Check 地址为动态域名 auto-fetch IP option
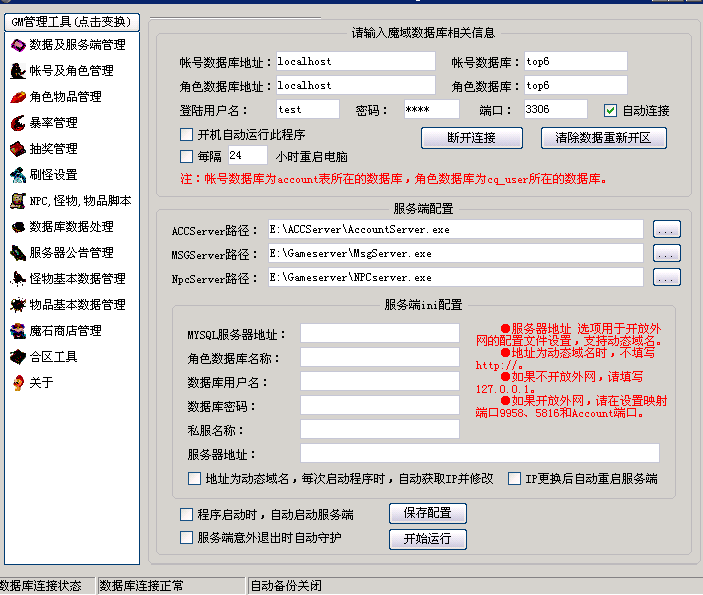The width and height of the screenshot is (703, 595). [194, 478]
